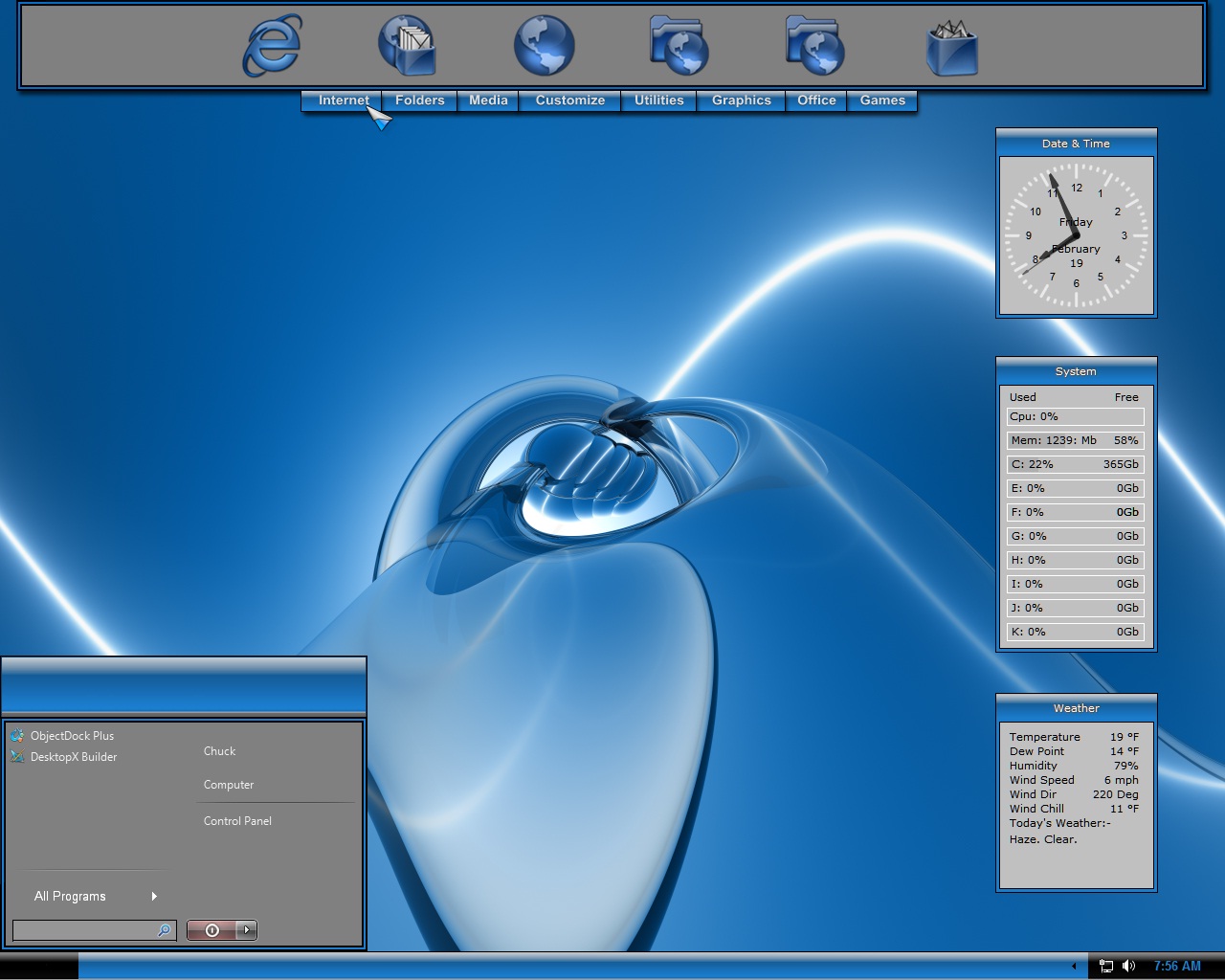Select the Utilities tab
This screenshot has width=1225, height=980.
click(x=659, y=100)
